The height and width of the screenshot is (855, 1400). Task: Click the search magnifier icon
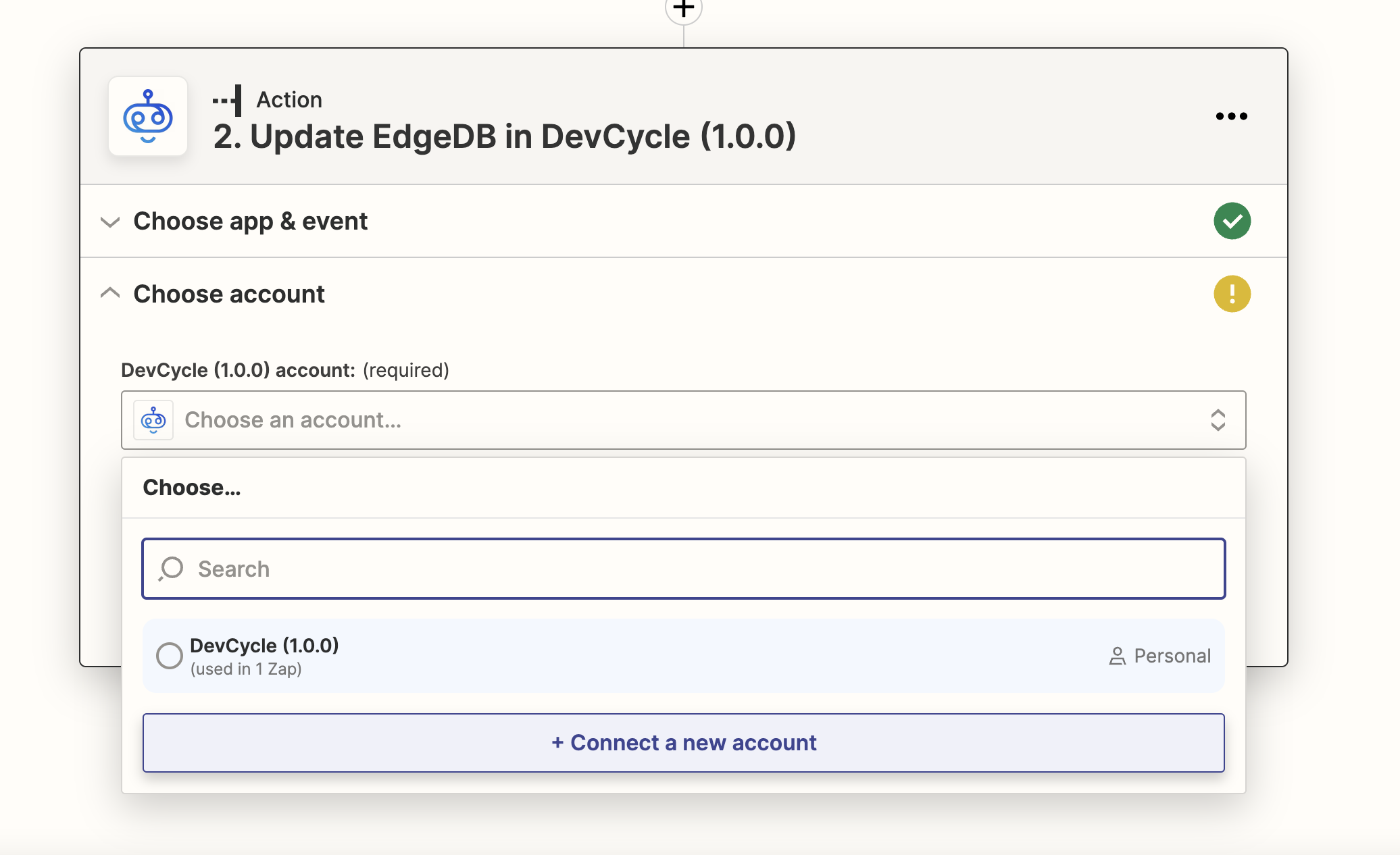[x=170, y=569]
